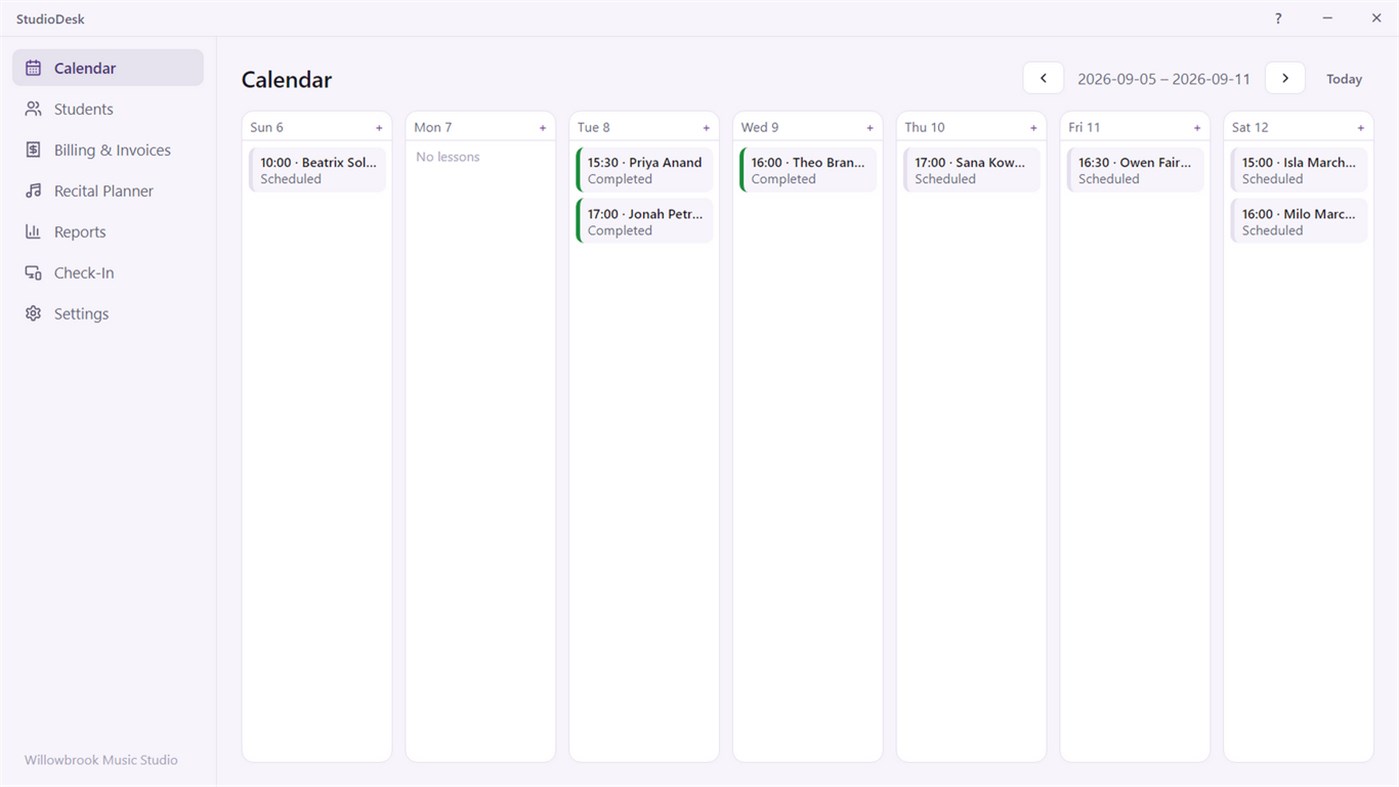Open the Billing & Invoices label
1399x787 pixels.
coord(112,150)
